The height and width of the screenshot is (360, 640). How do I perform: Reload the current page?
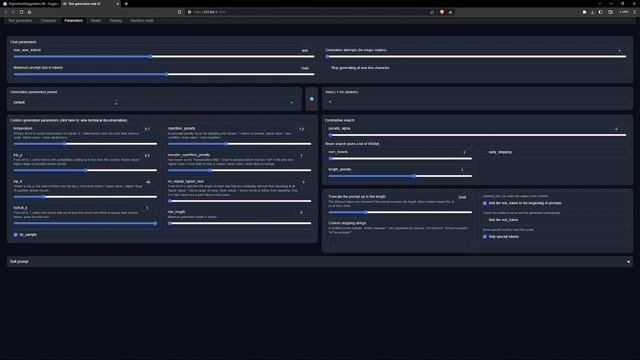(x=21, y=12)
